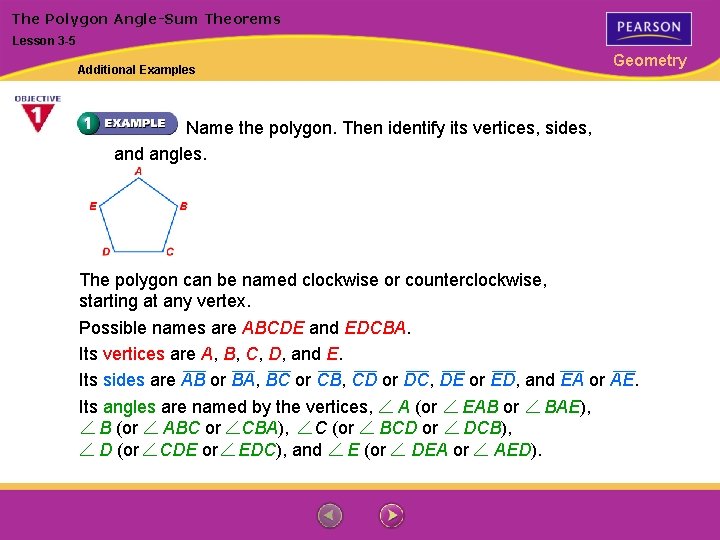Click the 'Name the polygon' instruction line
Viewport: 720px width, 540px height.
389,128
